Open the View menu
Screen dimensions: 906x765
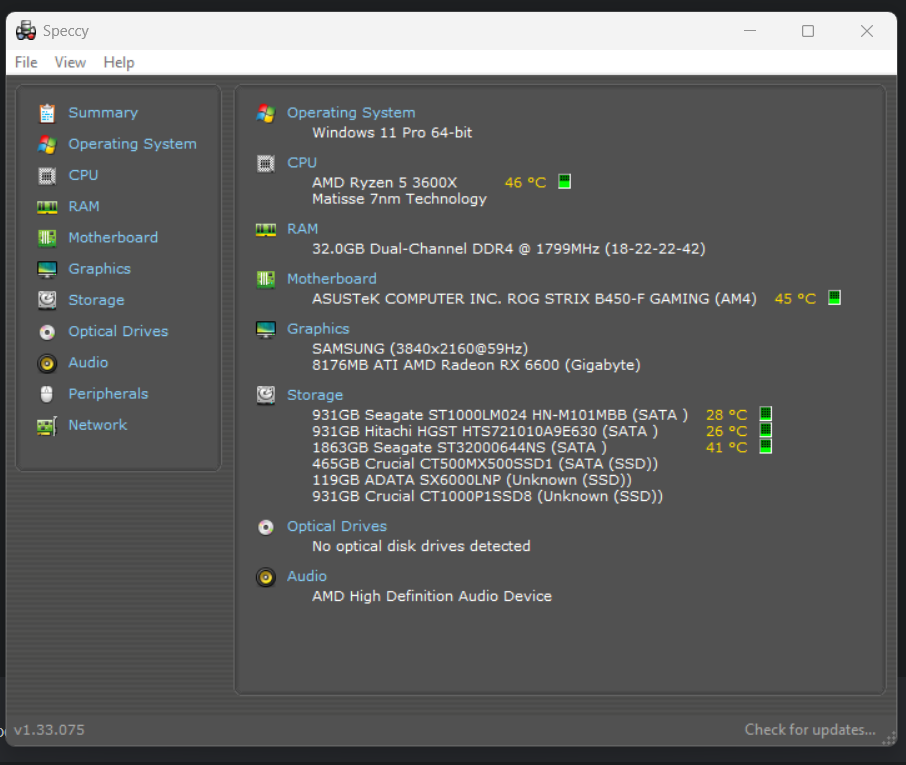(x=70, y=62)
